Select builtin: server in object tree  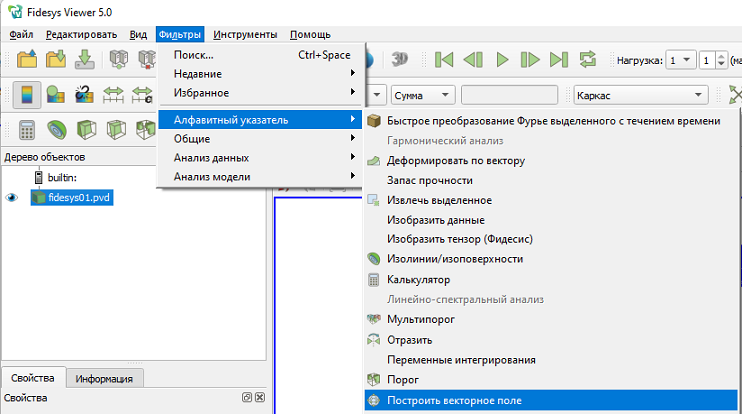tap(62, 177)
